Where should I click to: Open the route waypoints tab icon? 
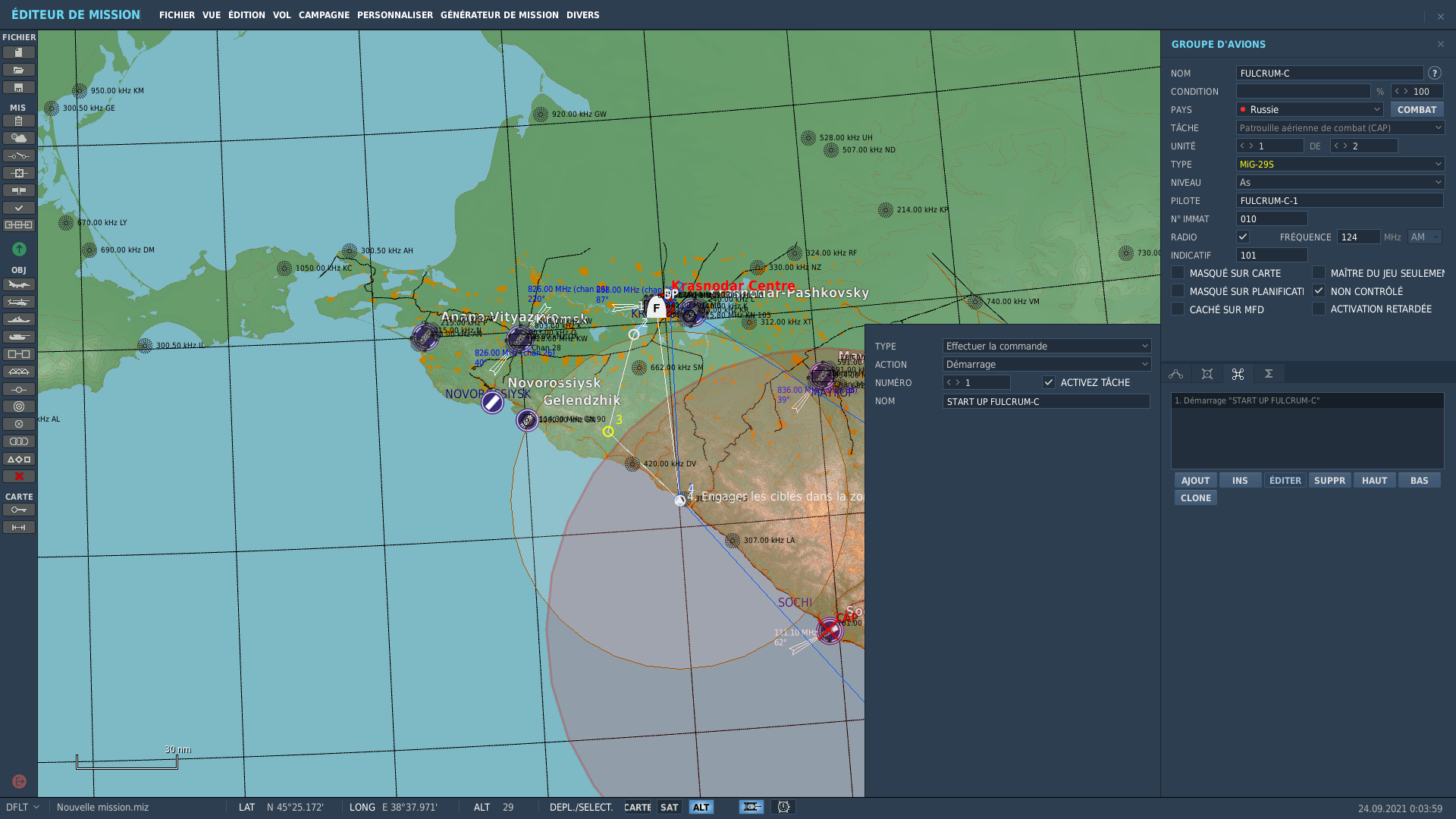(x=1176, y=374)
